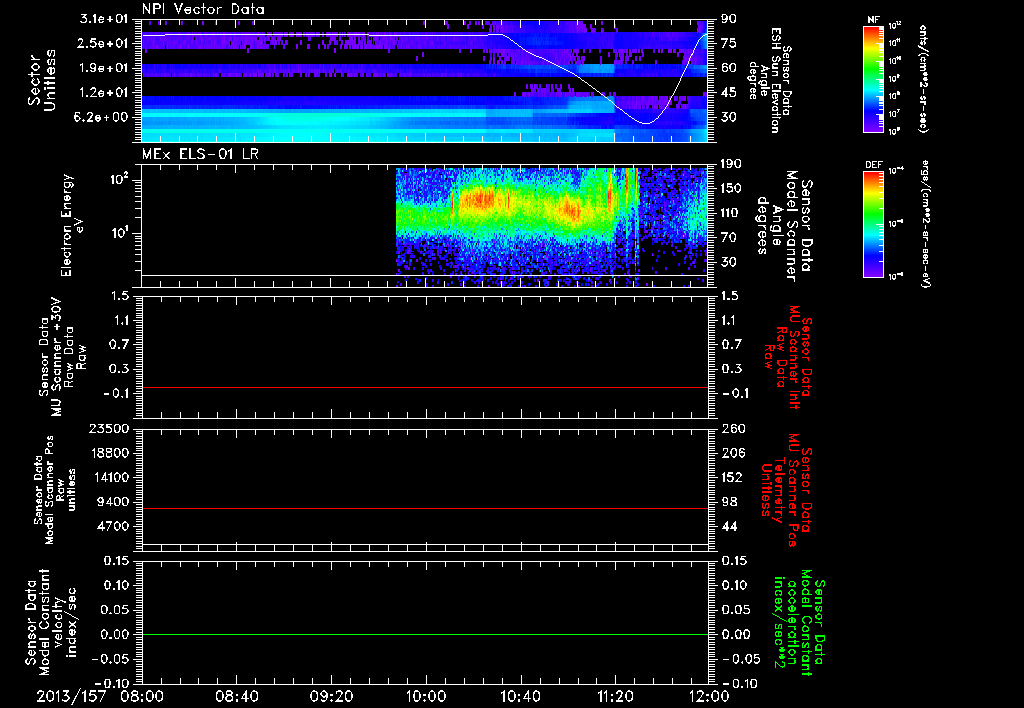The height and width of the screenshot is (708, 1024).
Task: Click the DEF scale units label
Action: point(925,223)
